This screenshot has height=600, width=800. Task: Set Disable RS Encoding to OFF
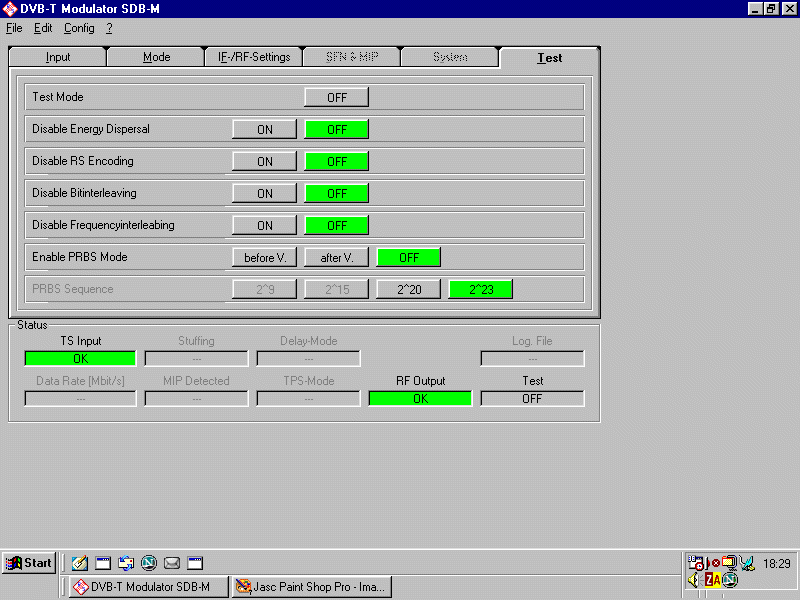[x=337, y=161]
